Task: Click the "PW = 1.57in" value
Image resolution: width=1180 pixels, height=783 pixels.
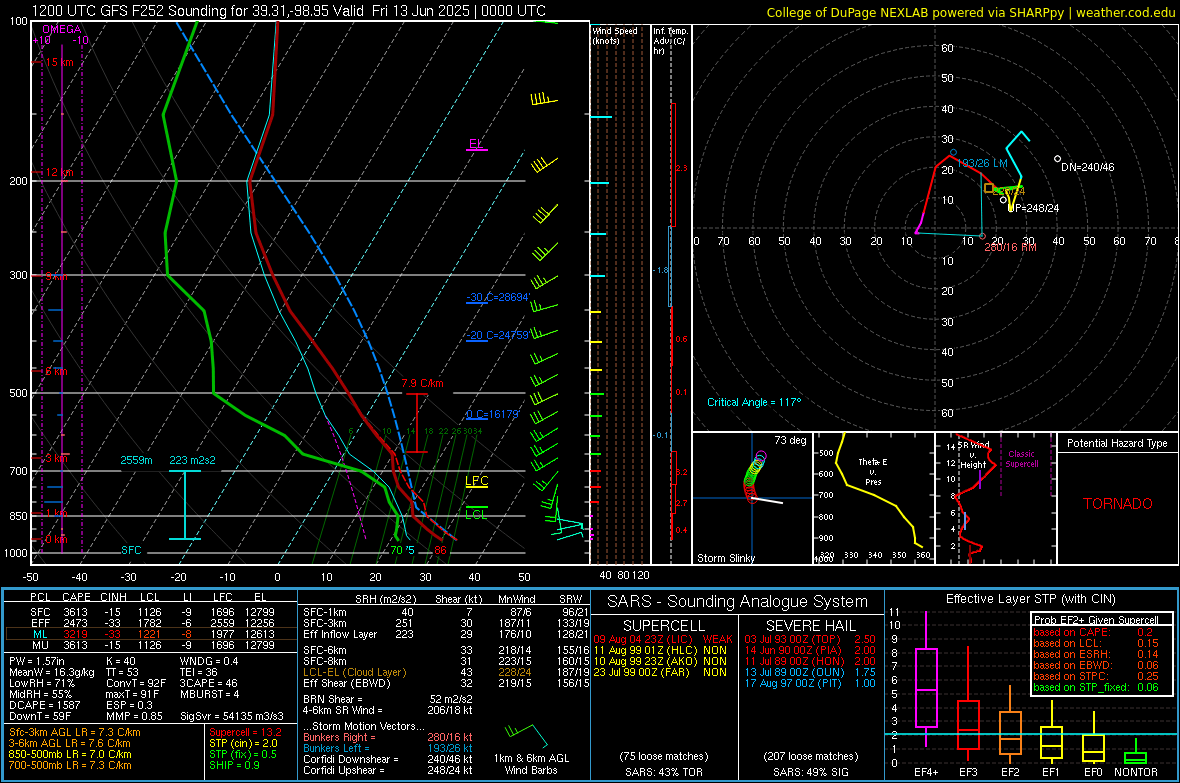Action: click(38, 661)
